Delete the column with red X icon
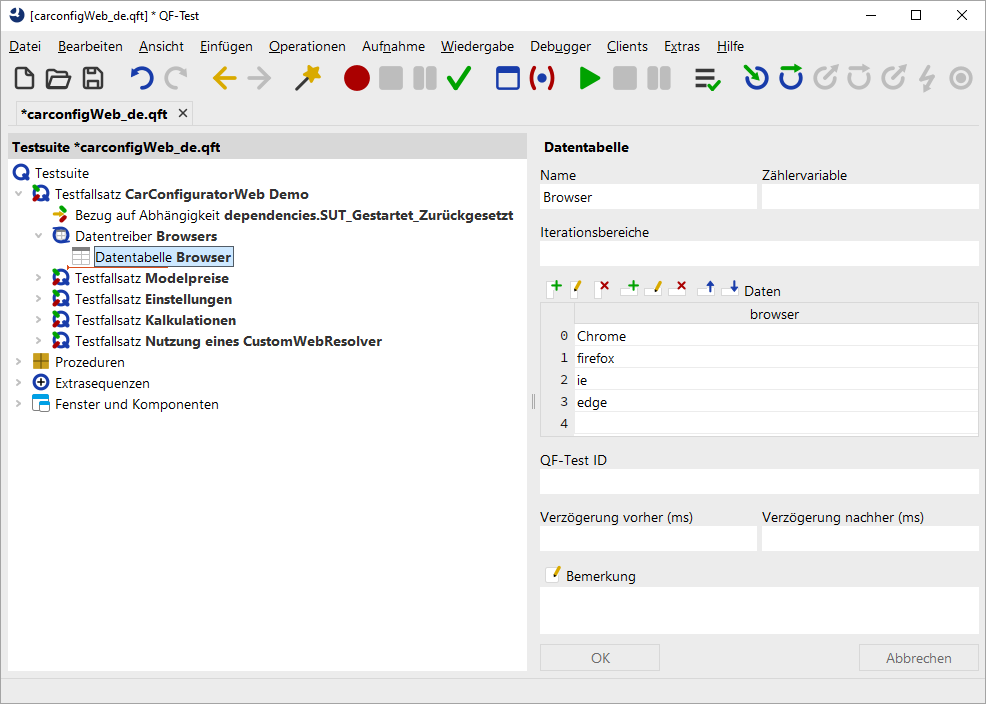 602,289
